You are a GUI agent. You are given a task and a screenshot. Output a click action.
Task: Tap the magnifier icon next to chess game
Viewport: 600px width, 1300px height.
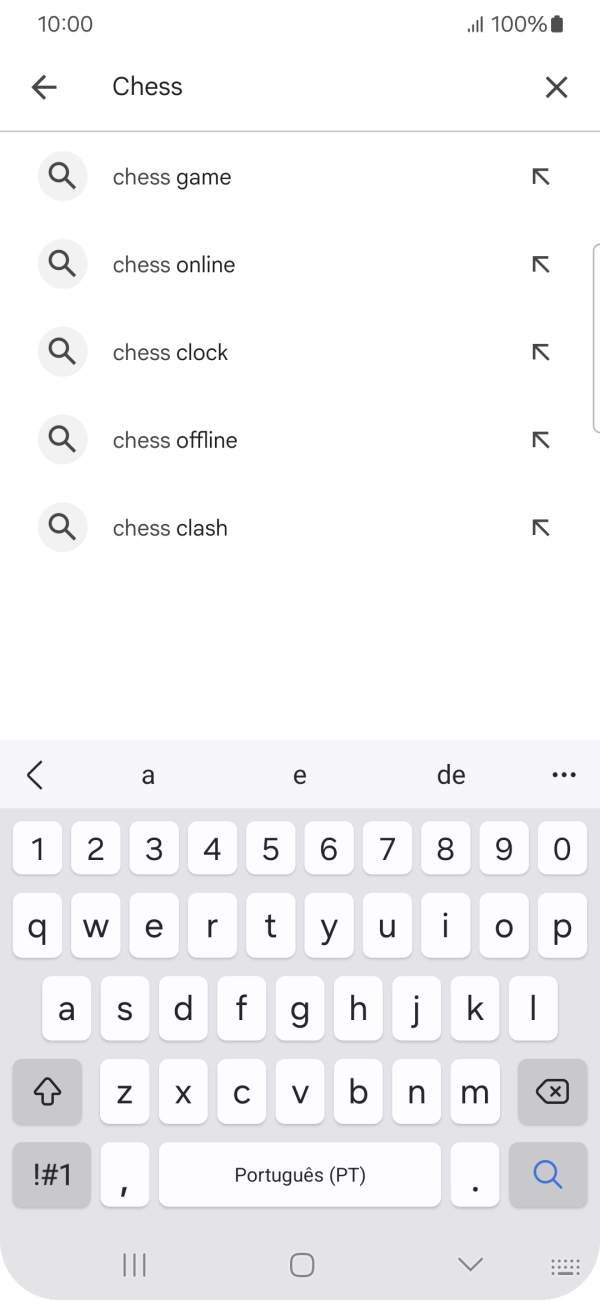click(62, 176)
